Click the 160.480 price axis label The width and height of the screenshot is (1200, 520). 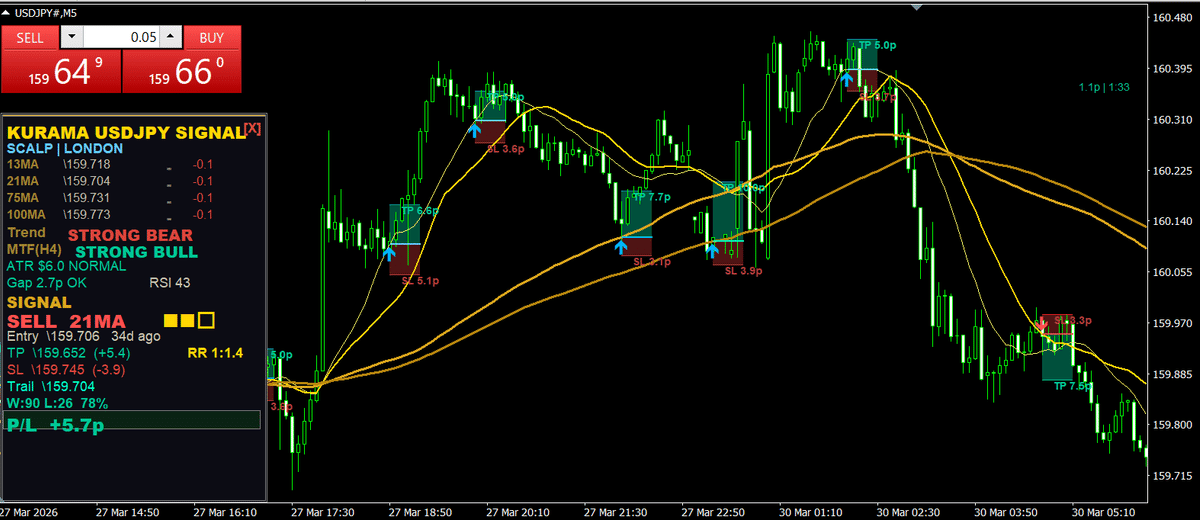point(1174,18)
